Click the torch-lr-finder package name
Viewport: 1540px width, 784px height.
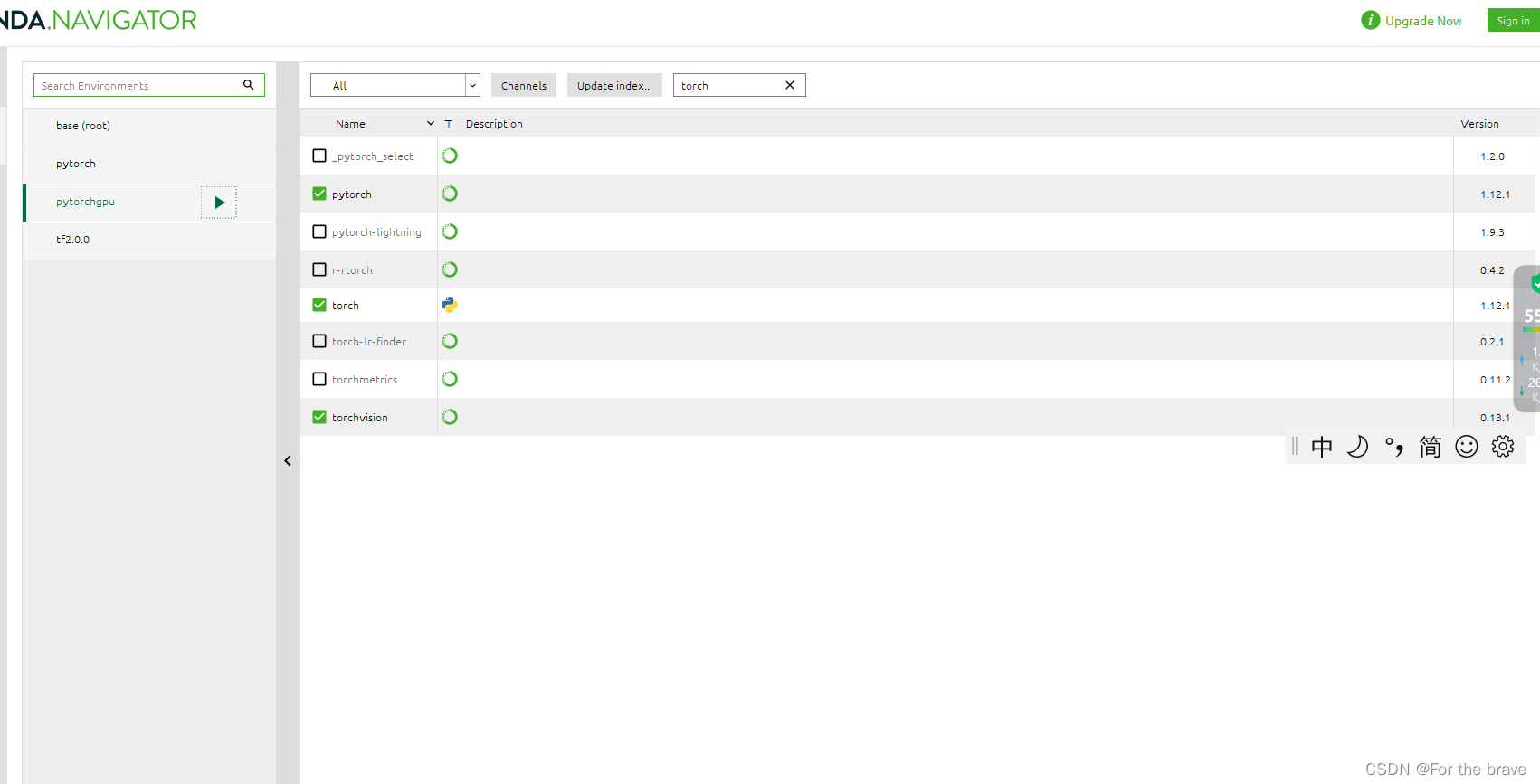369,342
